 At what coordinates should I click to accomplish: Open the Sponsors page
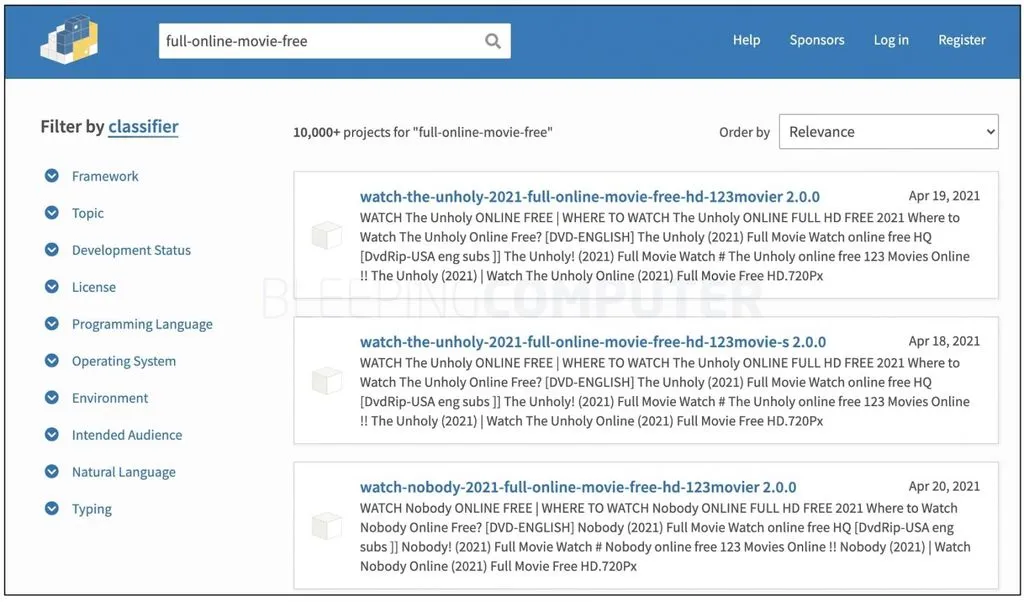pyautogui.click(x=817, y=40)
